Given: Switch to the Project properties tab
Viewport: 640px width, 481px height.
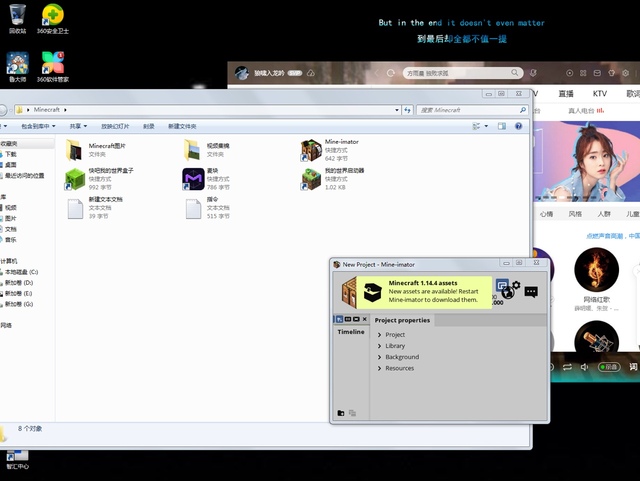Looking at the screenshot, I should (x=402, y=320).
